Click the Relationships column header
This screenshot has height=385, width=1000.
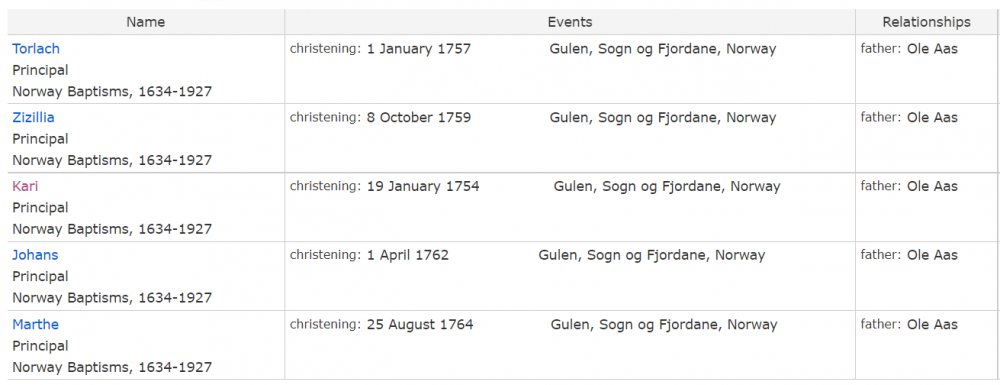(926, 22)
